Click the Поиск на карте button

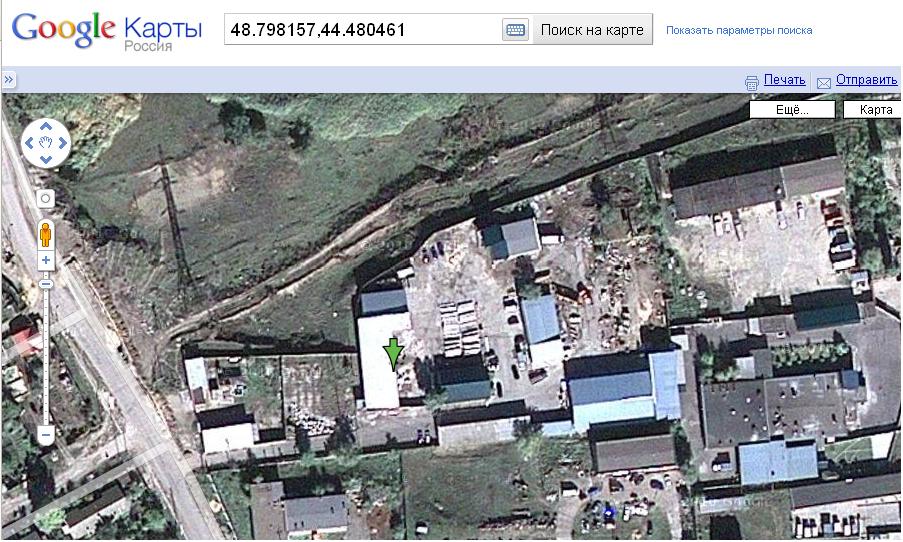click(592, 30)
